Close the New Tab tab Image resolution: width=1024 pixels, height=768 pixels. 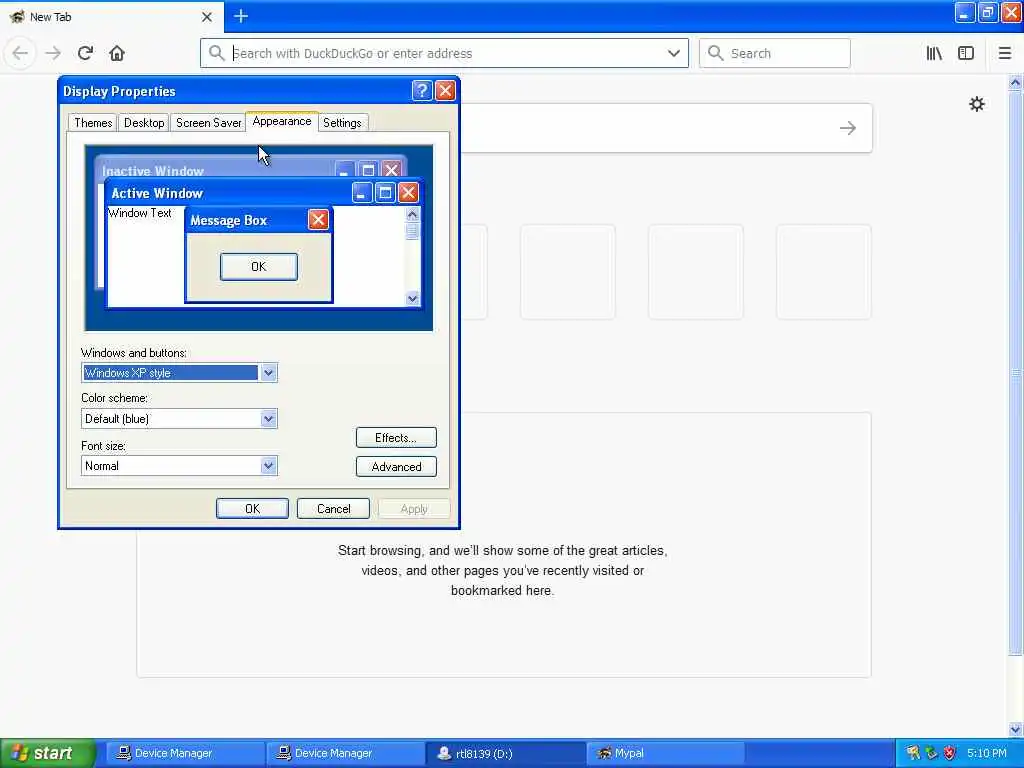coord(206,17)
